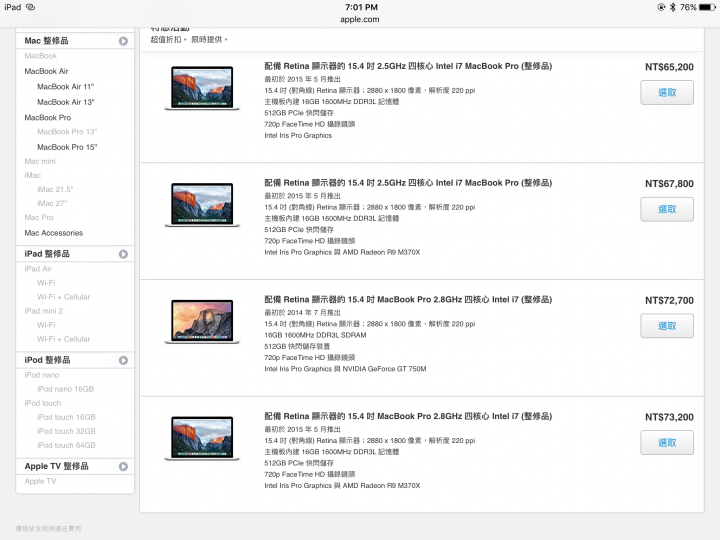The height and width of the screenshot is (540, 720).
Task: Click greyed Mac Pro entry
Action: pos(39,217)
